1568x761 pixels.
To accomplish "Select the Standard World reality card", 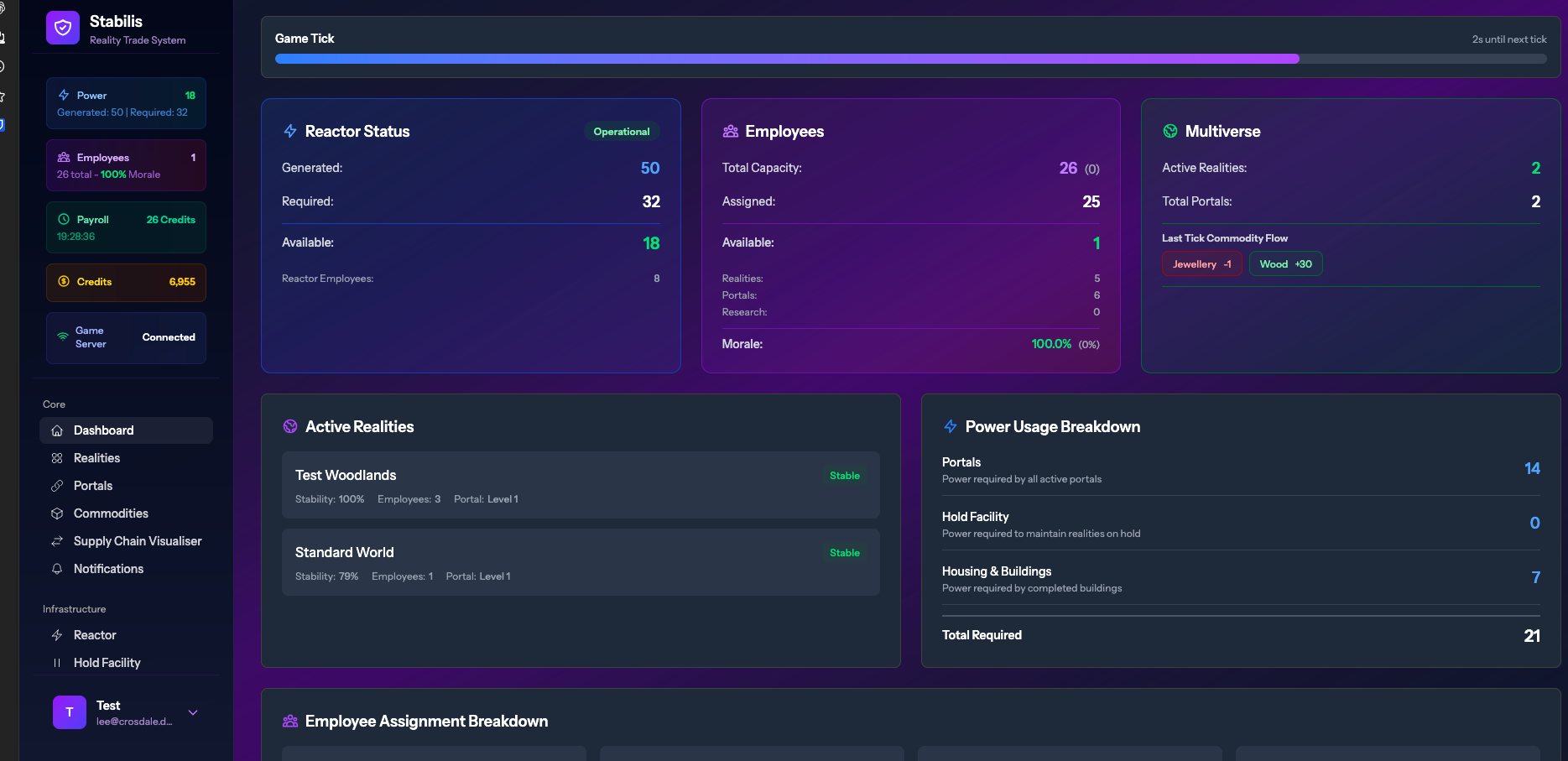I will coord(581,562).
